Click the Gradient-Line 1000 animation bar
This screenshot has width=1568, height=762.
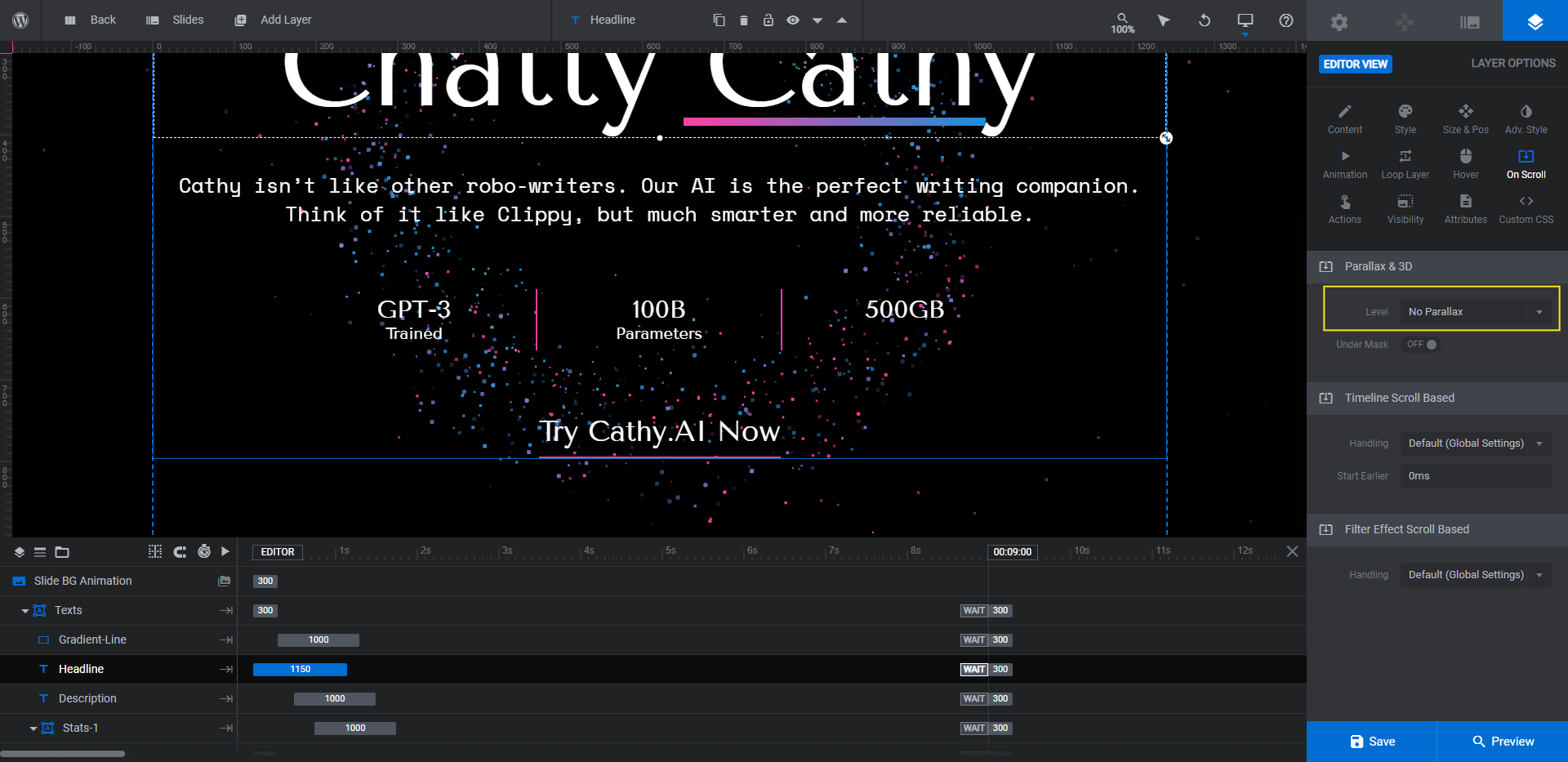point(318,640)
